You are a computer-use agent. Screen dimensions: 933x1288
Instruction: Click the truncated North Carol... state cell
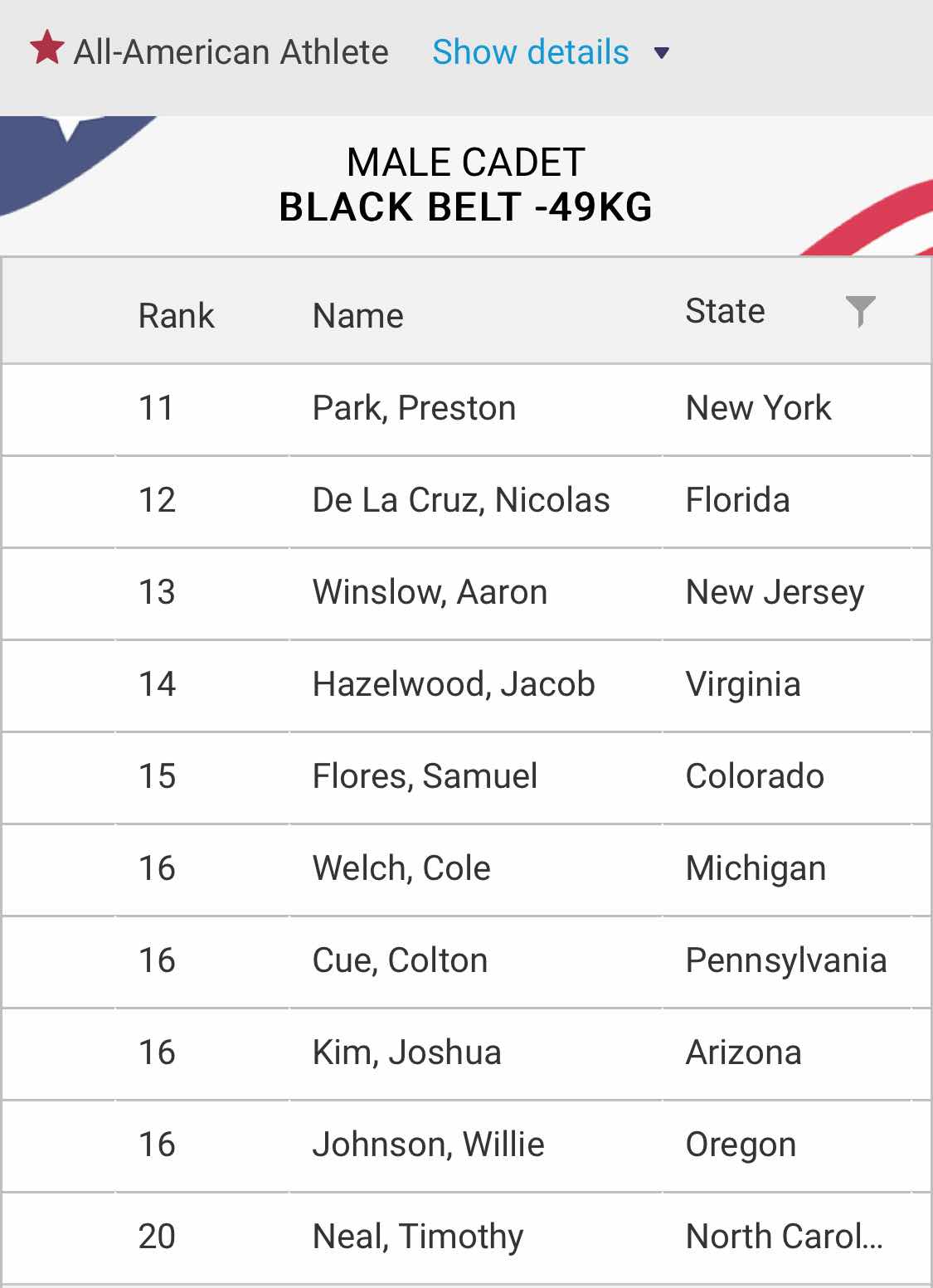click(785, 1237)
